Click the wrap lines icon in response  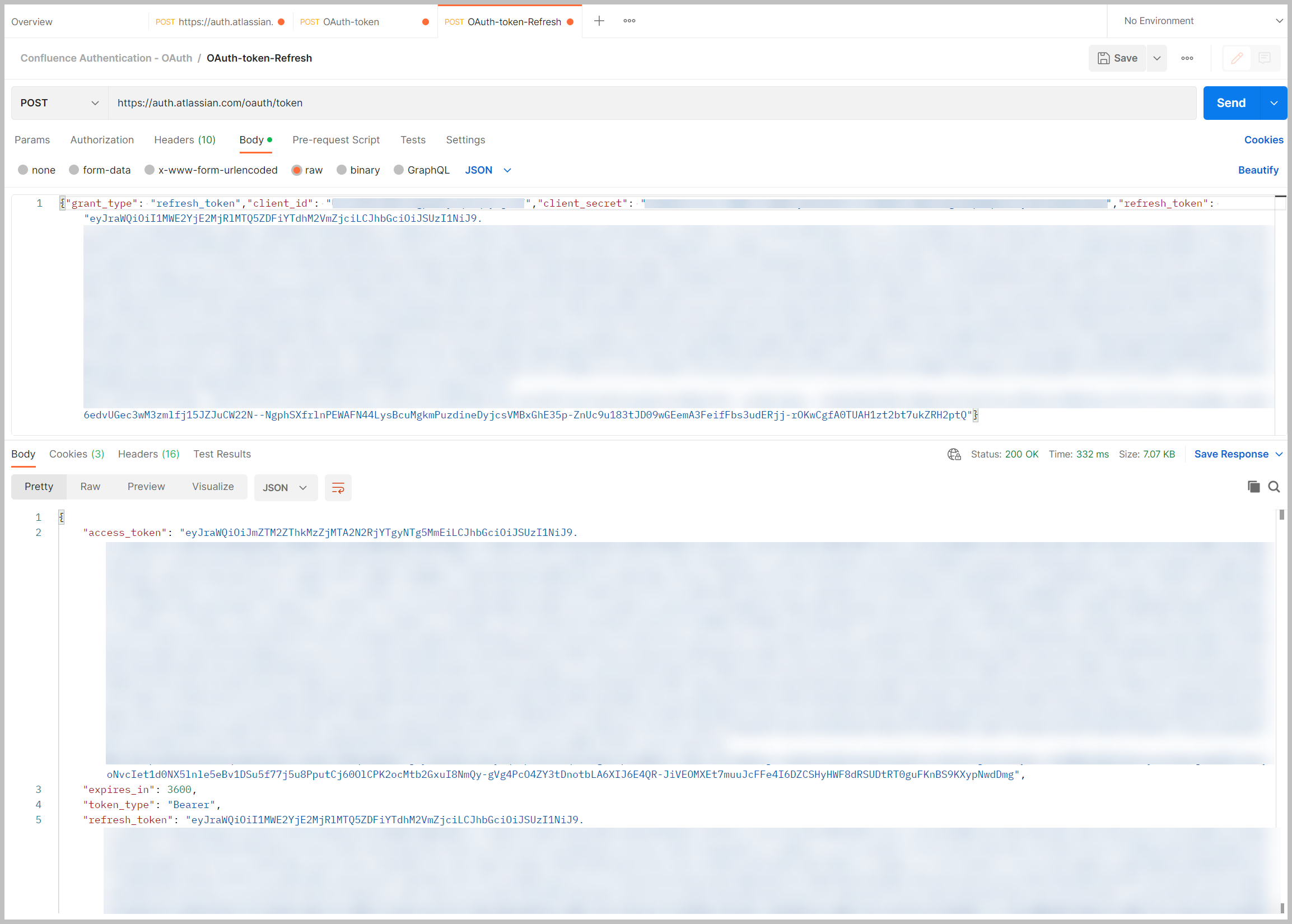[x=338, y=488]
